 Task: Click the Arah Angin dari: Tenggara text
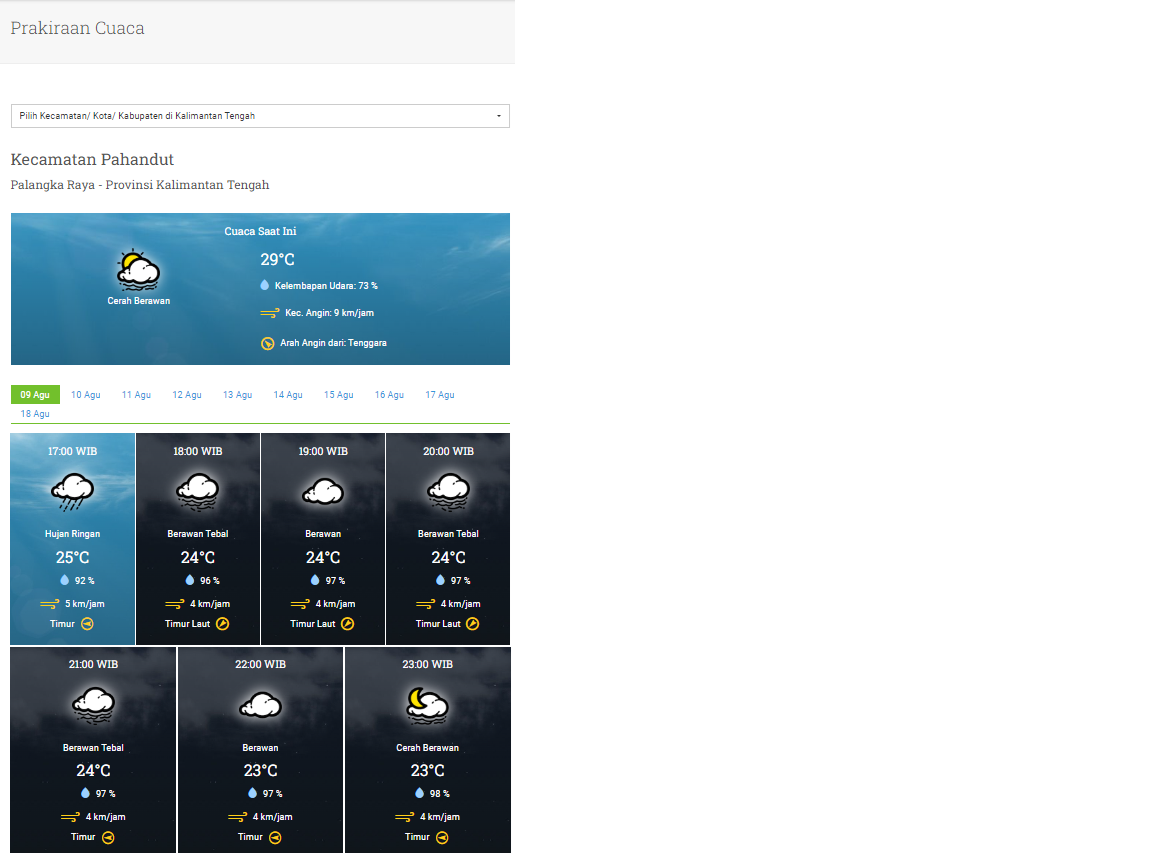tap(333, 343)
